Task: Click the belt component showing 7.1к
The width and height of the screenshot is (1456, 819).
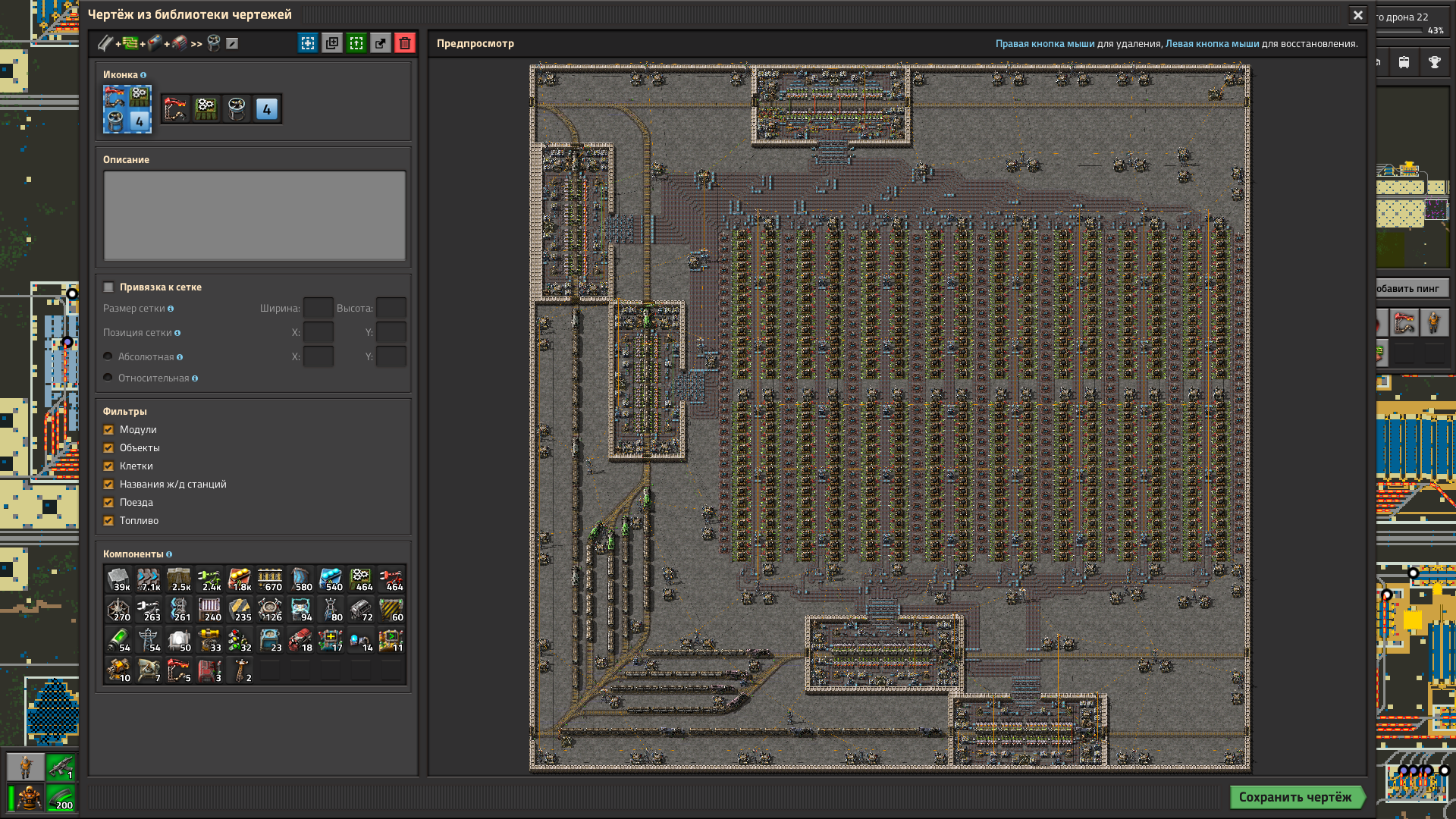Action: [x=149, y=579]
